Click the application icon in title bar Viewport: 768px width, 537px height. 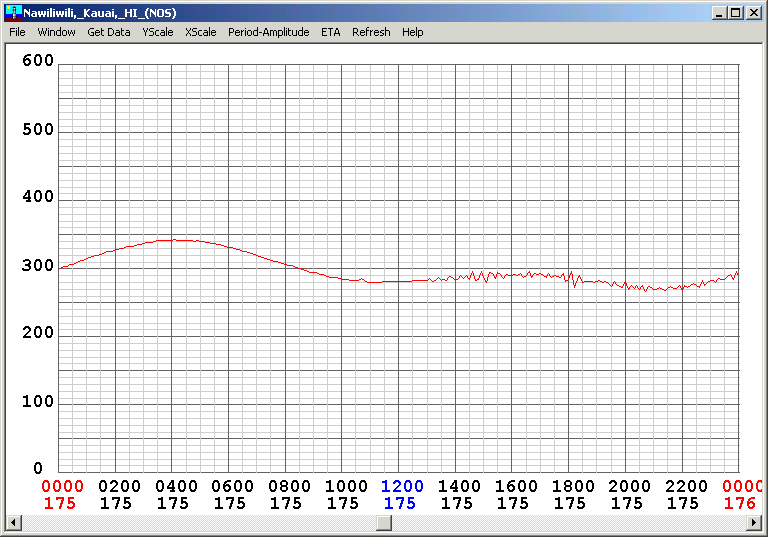tap(13, 12)
